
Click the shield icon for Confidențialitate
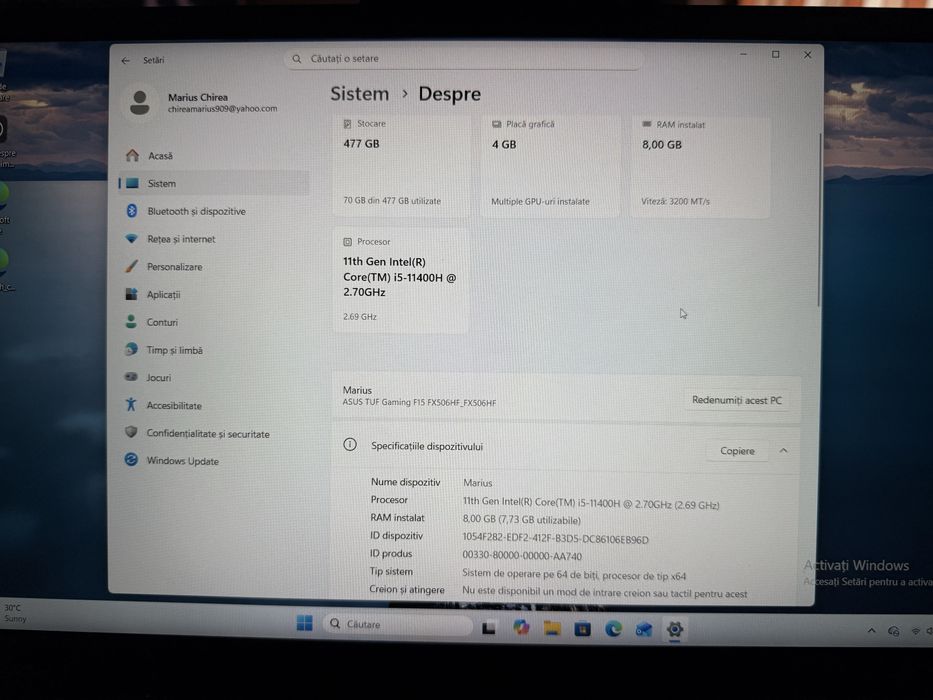point(131,432)
